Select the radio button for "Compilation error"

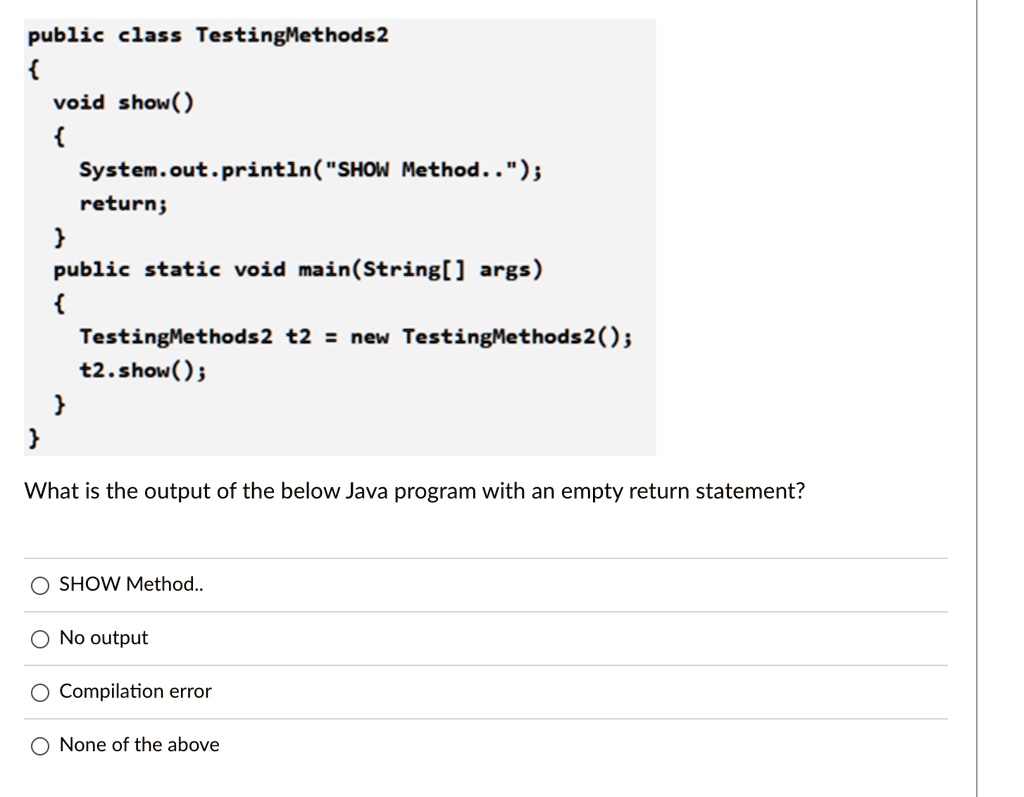40,691
